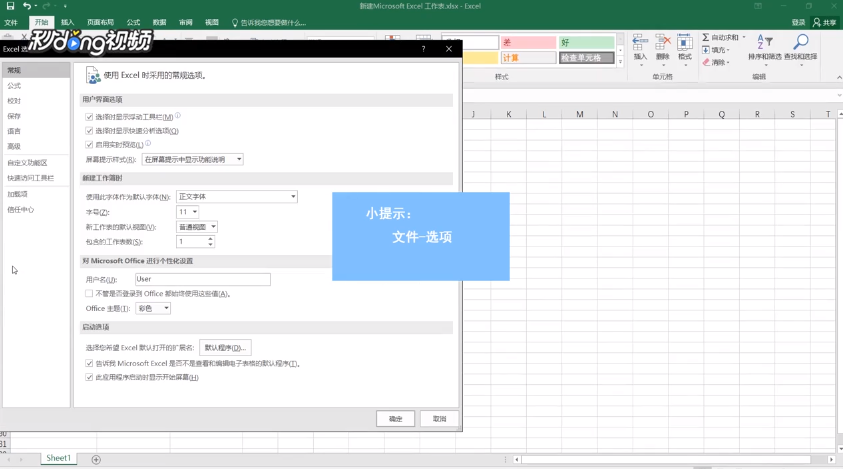Select Save category in options sidebar
The image size is (843, 469).
click(36, 116)
